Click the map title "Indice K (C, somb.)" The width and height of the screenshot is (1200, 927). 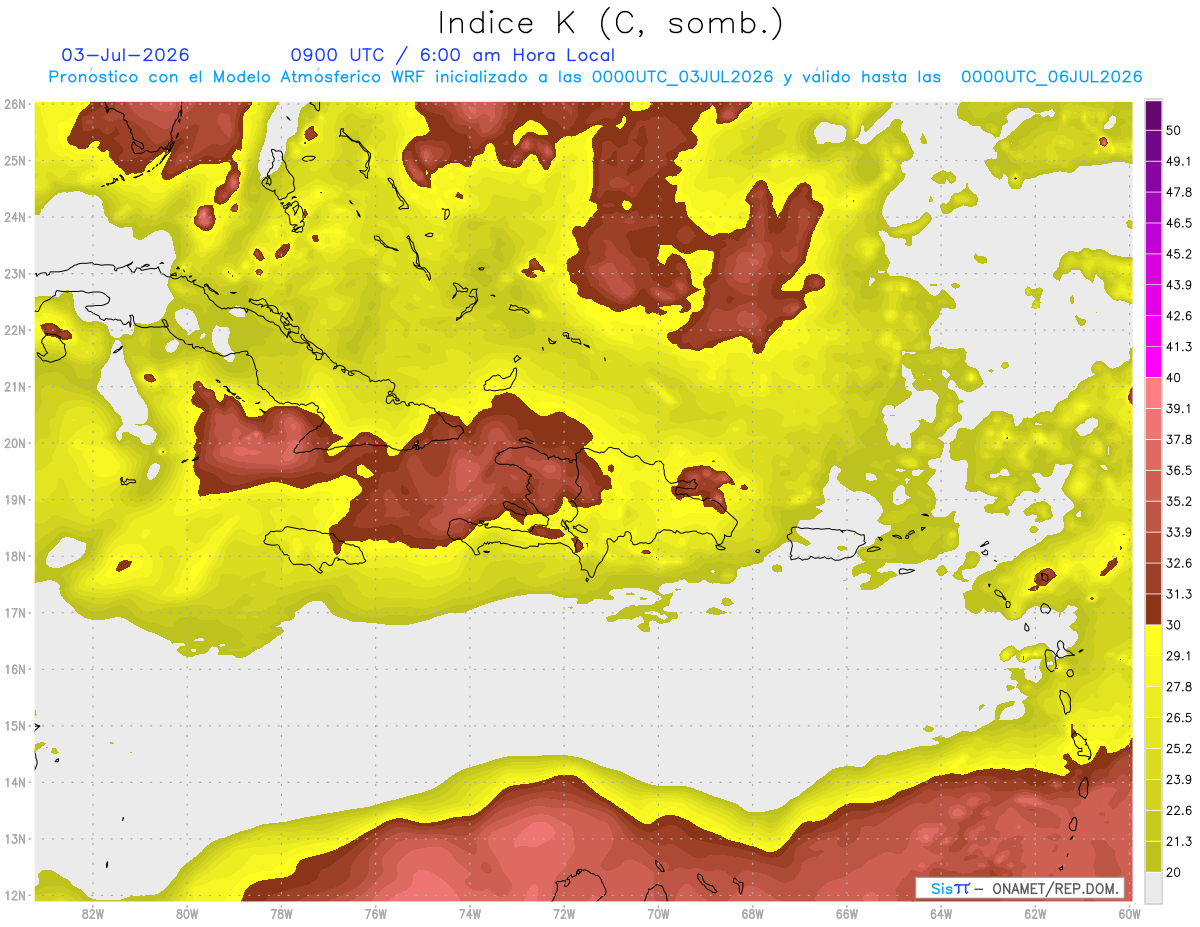pyautogui.click(x=610, y=24)
